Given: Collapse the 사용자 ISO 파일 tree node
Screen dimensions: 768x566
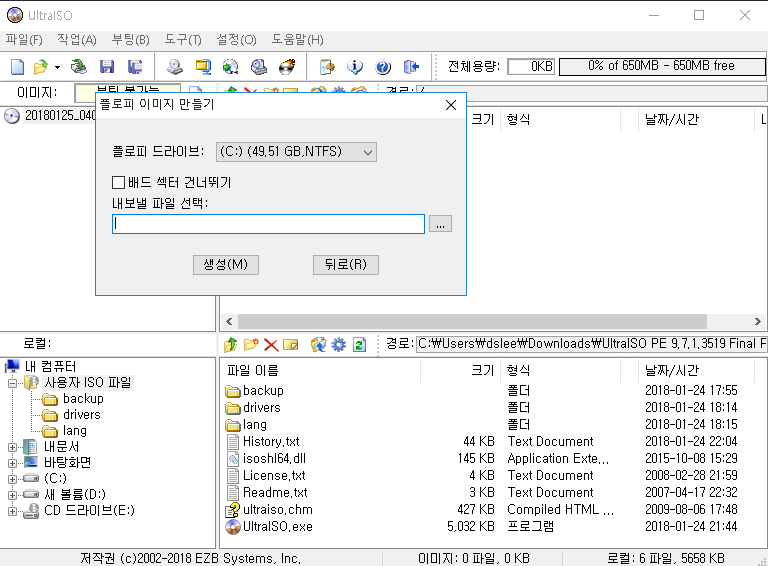Looking at the screenshot, I should 13,383.
